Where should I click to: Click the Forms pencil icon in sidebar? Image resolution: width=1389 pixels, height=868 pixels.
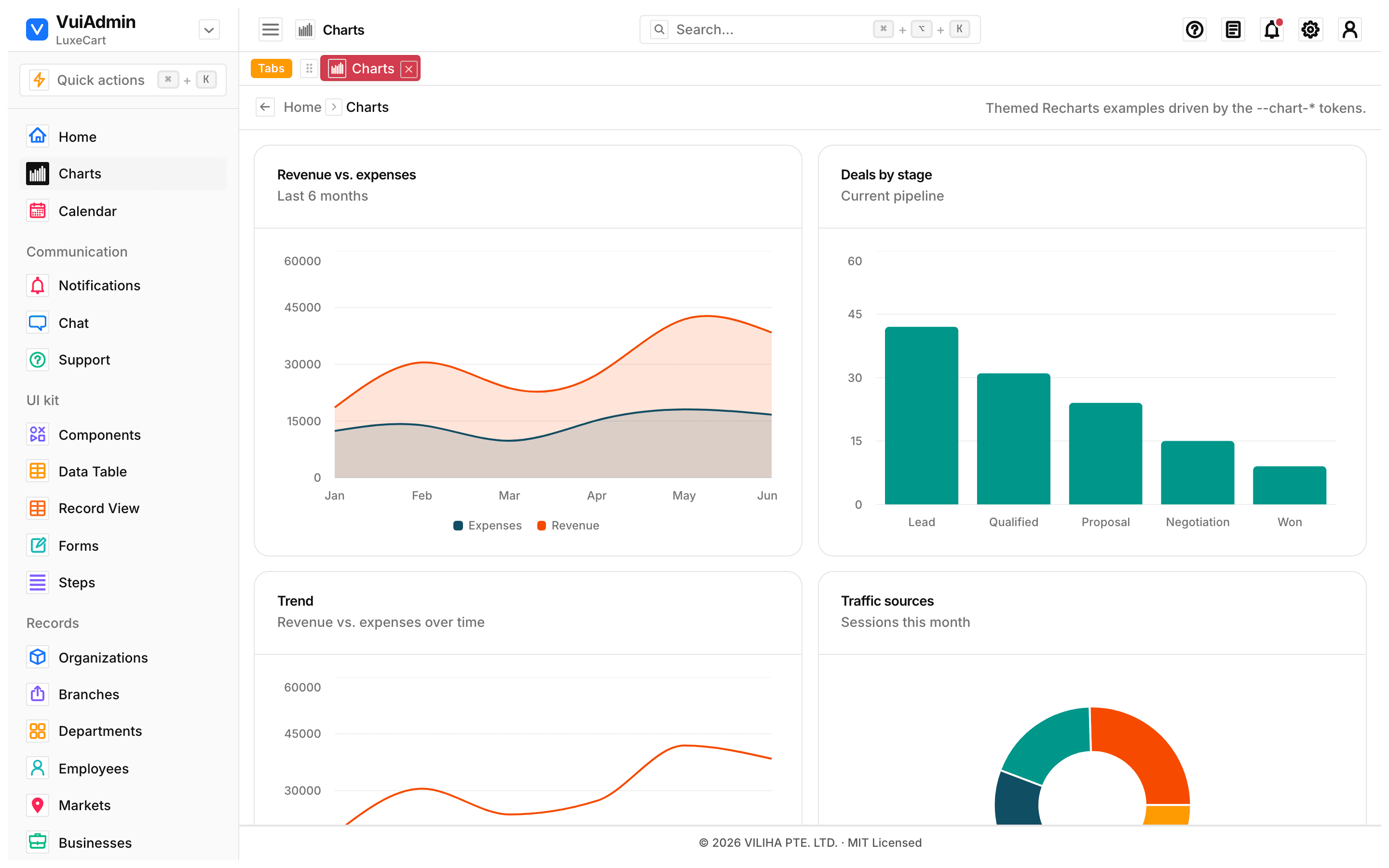click(x=37, y=545)
